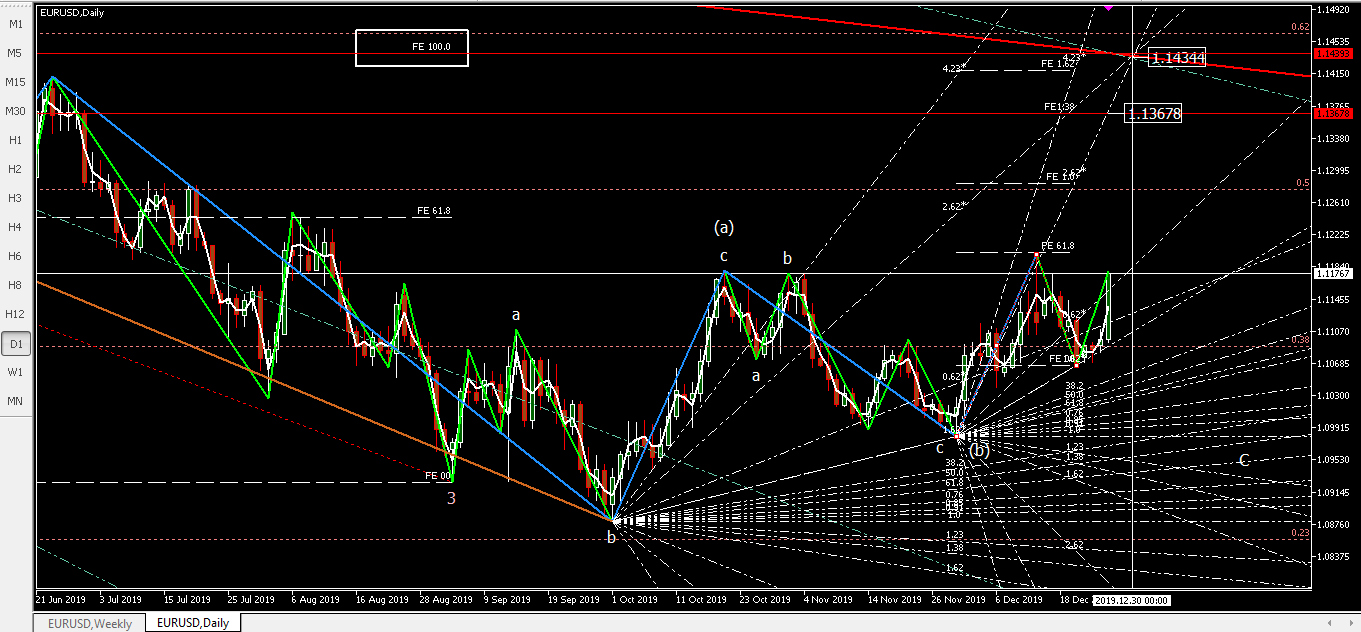The image size is (1361, 632).
Task: Select the boxed FE 100.0 label
Action: tap(412, 47)
